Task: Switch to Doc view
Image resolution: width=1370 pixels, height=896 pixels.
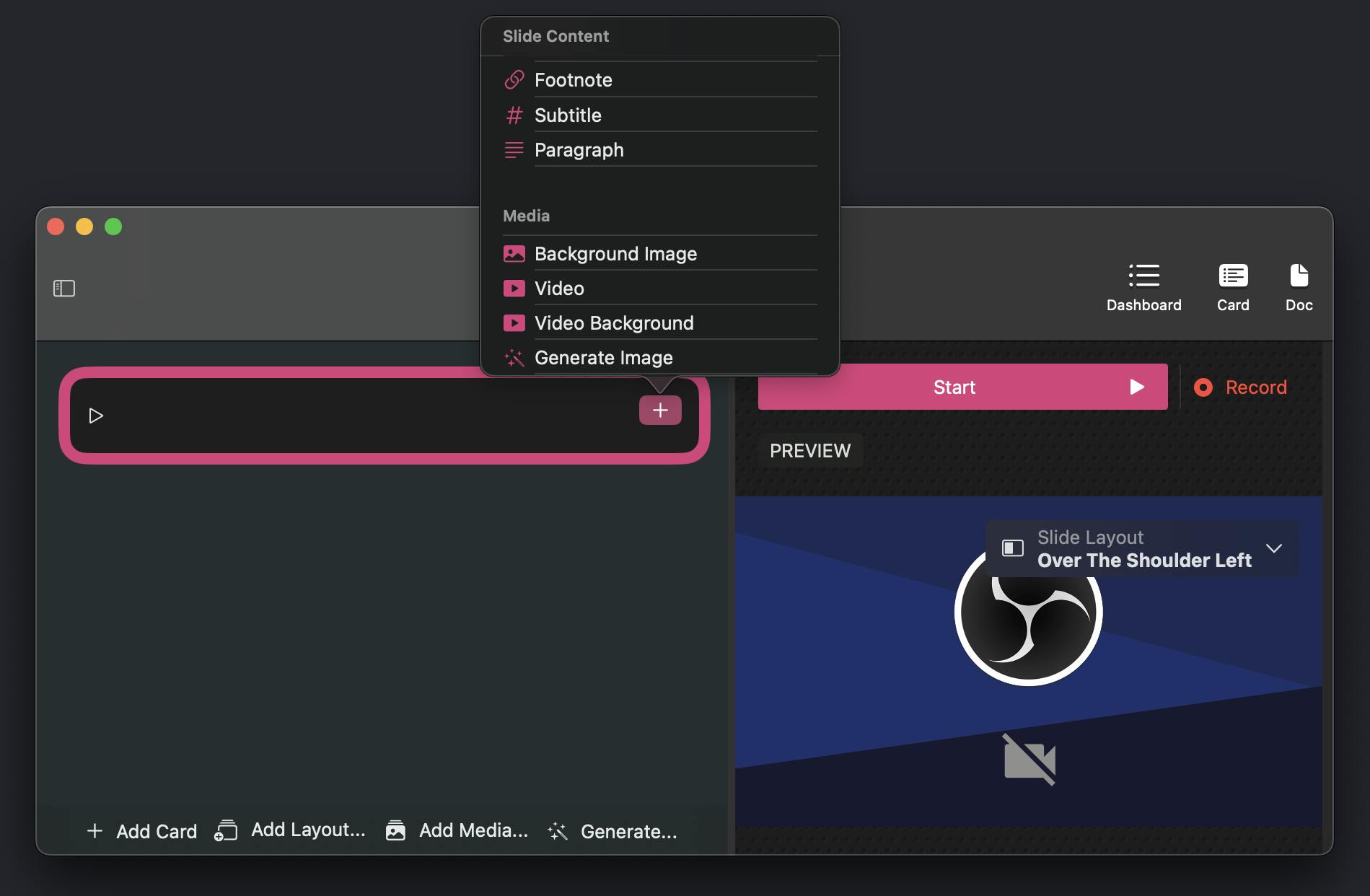Action: 1299,287
